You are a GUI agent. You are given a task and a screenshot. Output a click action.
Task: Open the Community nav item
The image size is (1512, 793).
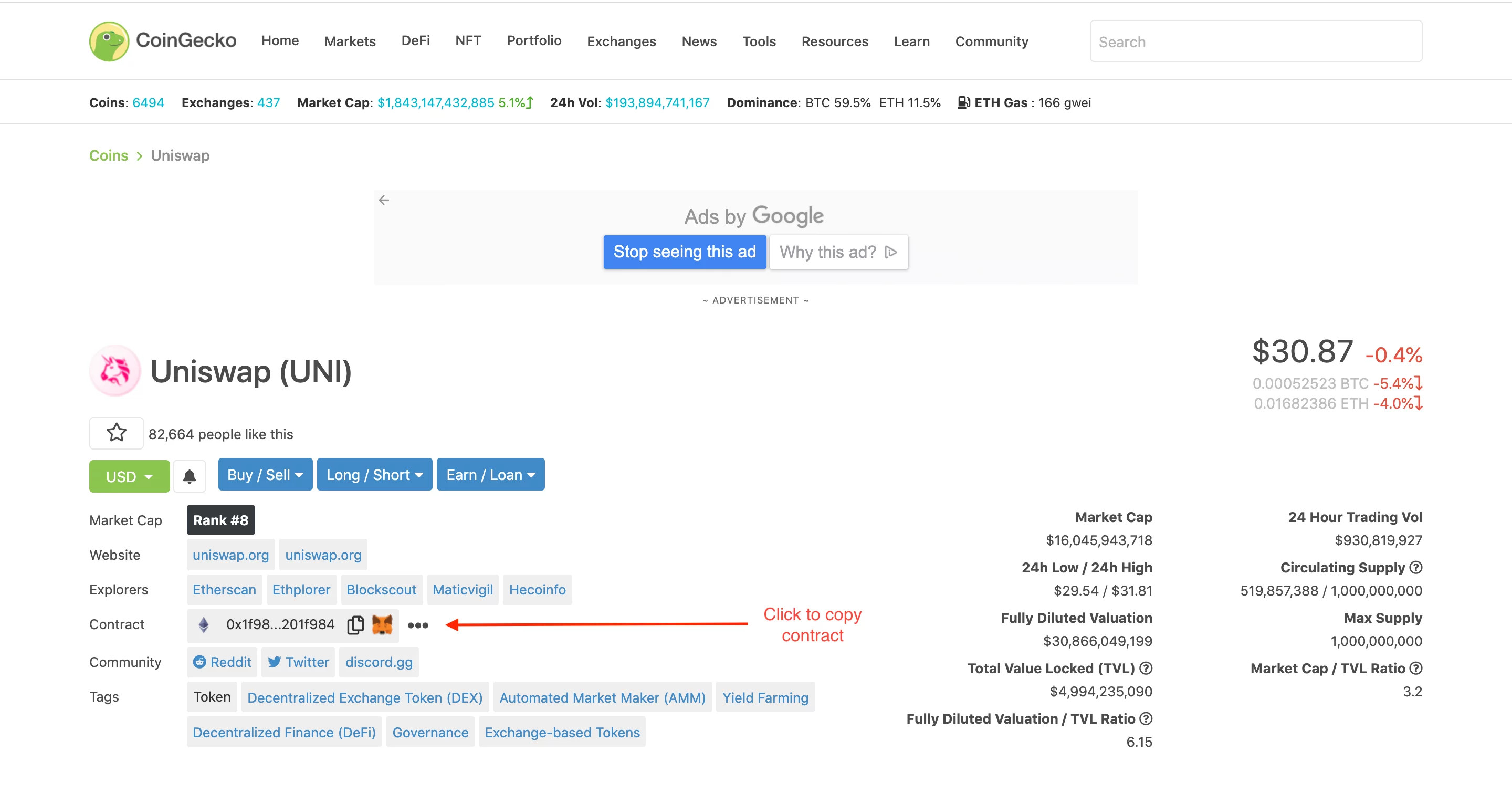pos(992,41)
